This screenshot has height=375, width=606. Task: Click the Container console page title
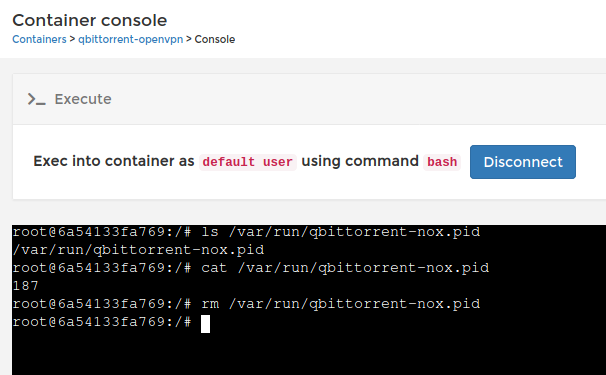click(90, 20)
